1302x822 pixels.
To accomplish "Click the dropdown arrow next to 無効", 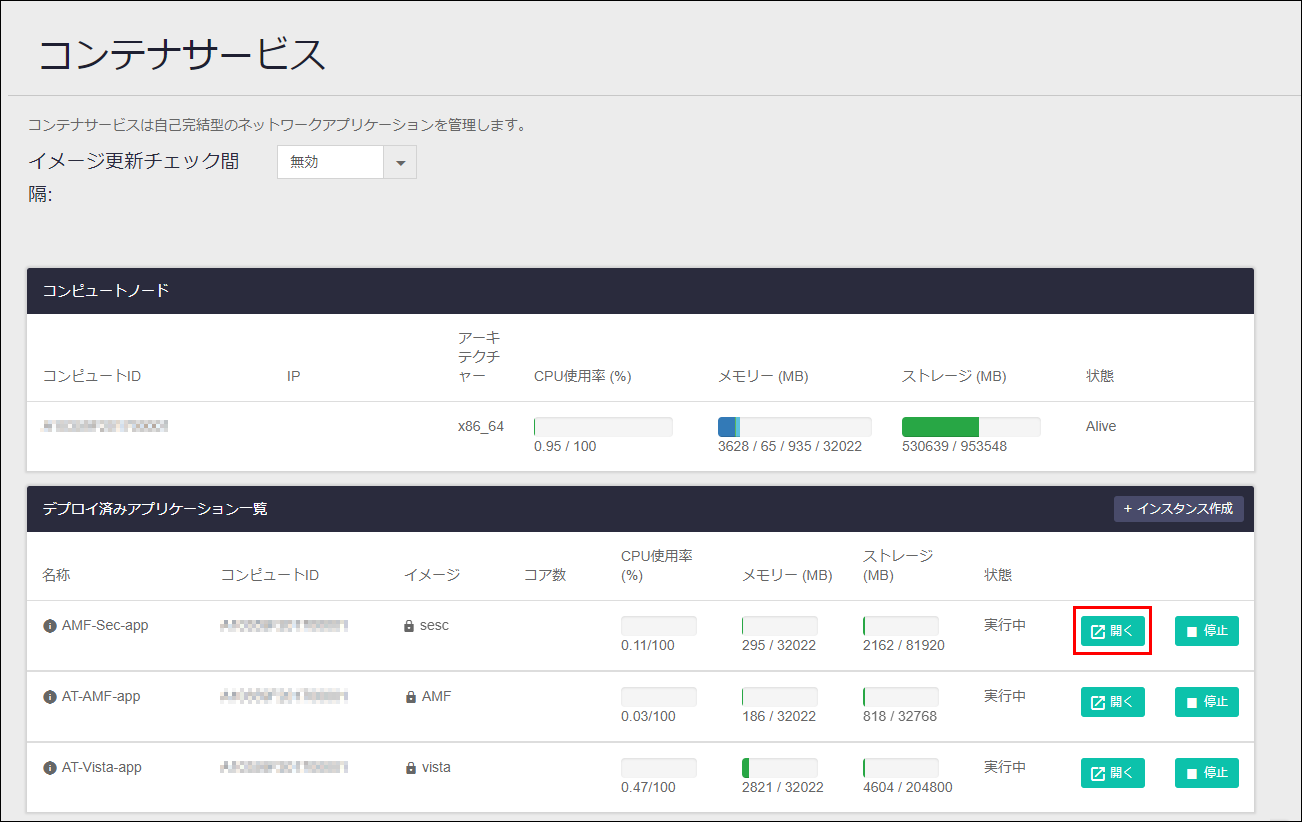I will (x=400, y=161).
